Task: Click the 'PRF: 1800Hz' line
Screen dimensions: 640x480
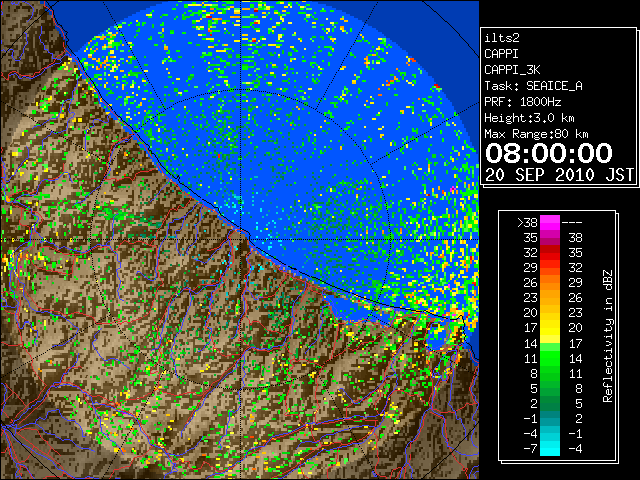Action: pyautogui.click(x=522, y=102)
